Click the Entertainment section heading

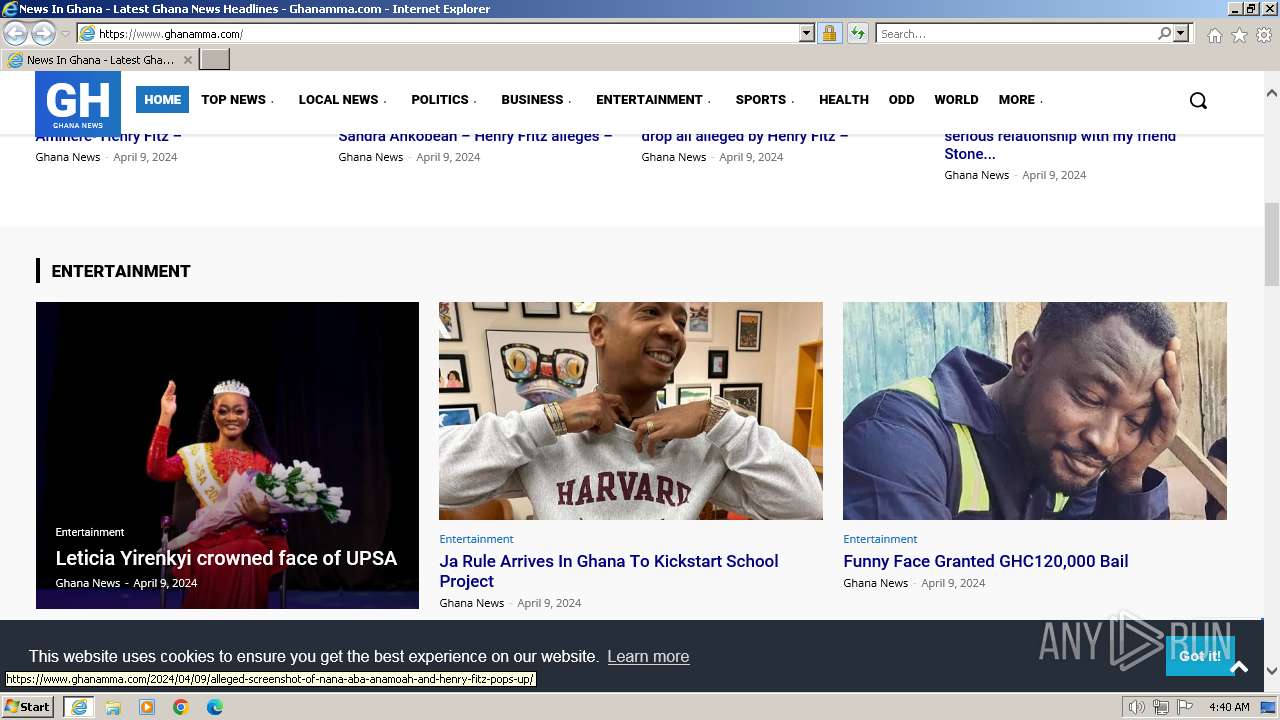tap(120, 271)
